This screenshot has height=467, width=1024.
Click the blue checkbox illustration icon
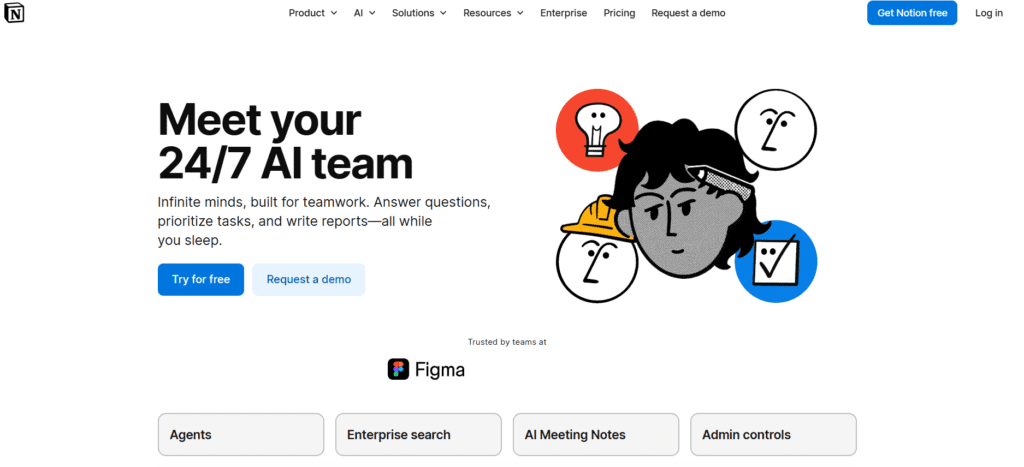pyautogui.click(x=778, y=261)
